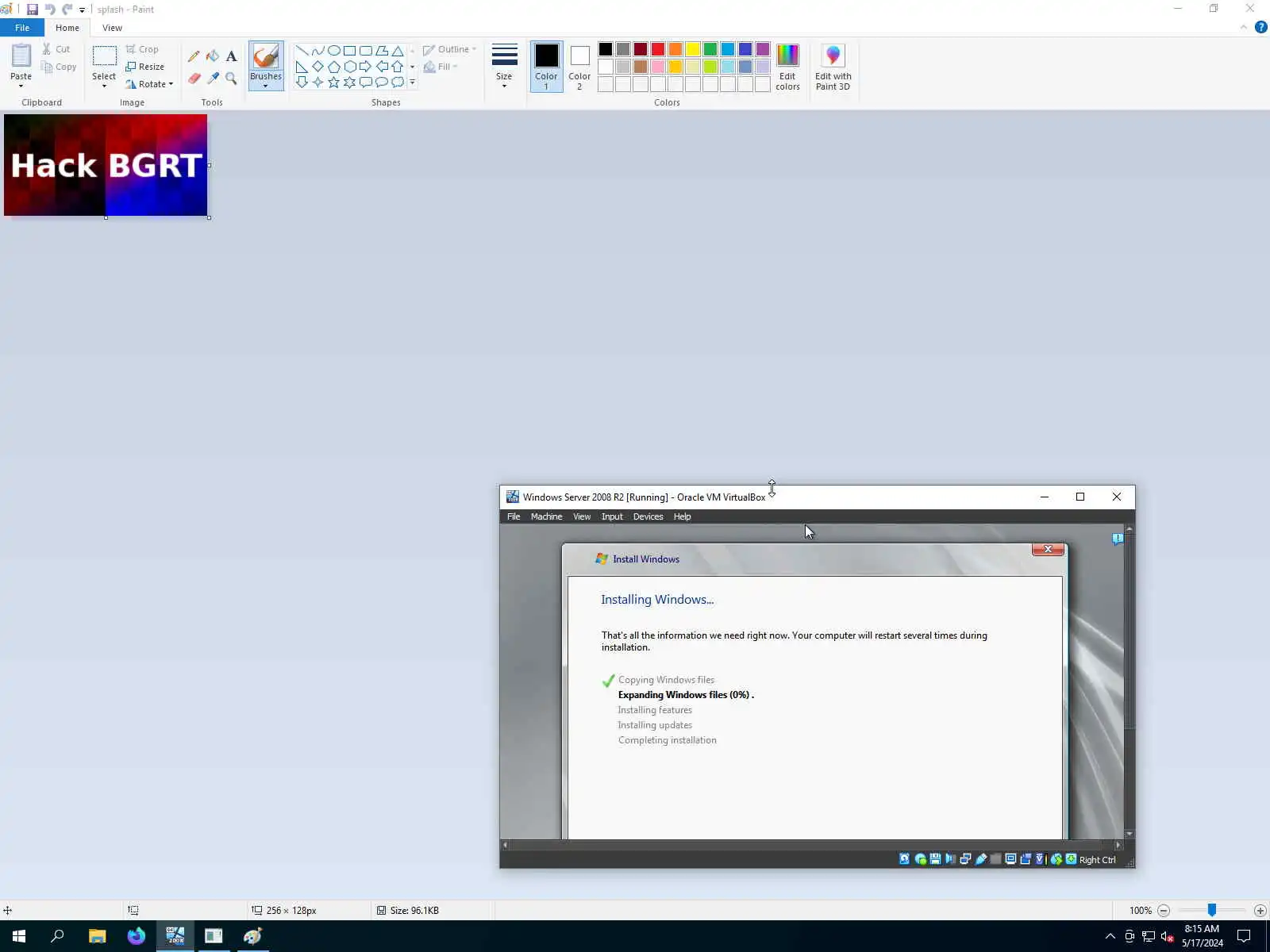Open Paint Help with the question mark
This screenshot has height=952, width=1270.
point(1260,27)
